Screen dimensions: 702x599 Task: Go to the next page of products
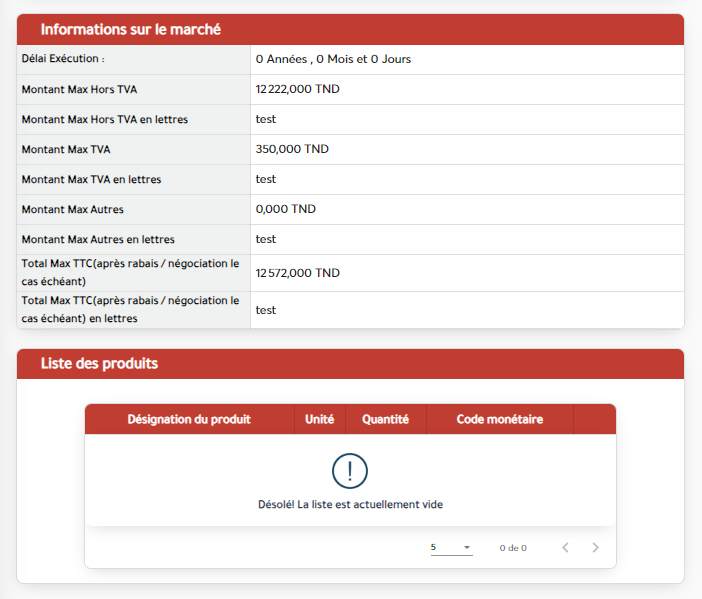[595, 548]
